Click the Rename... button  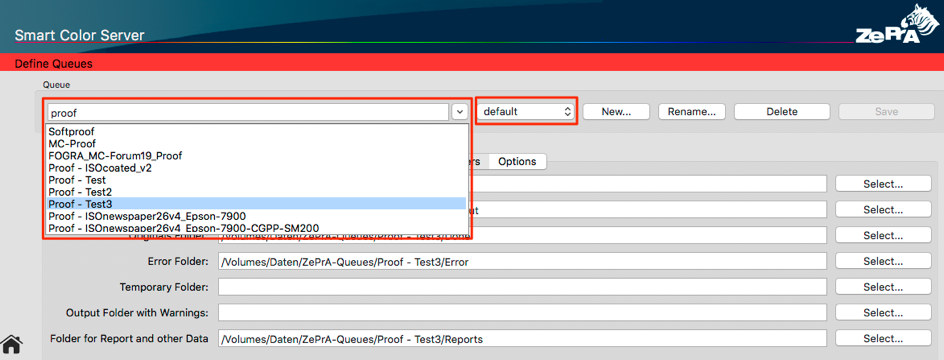point(692,111)
